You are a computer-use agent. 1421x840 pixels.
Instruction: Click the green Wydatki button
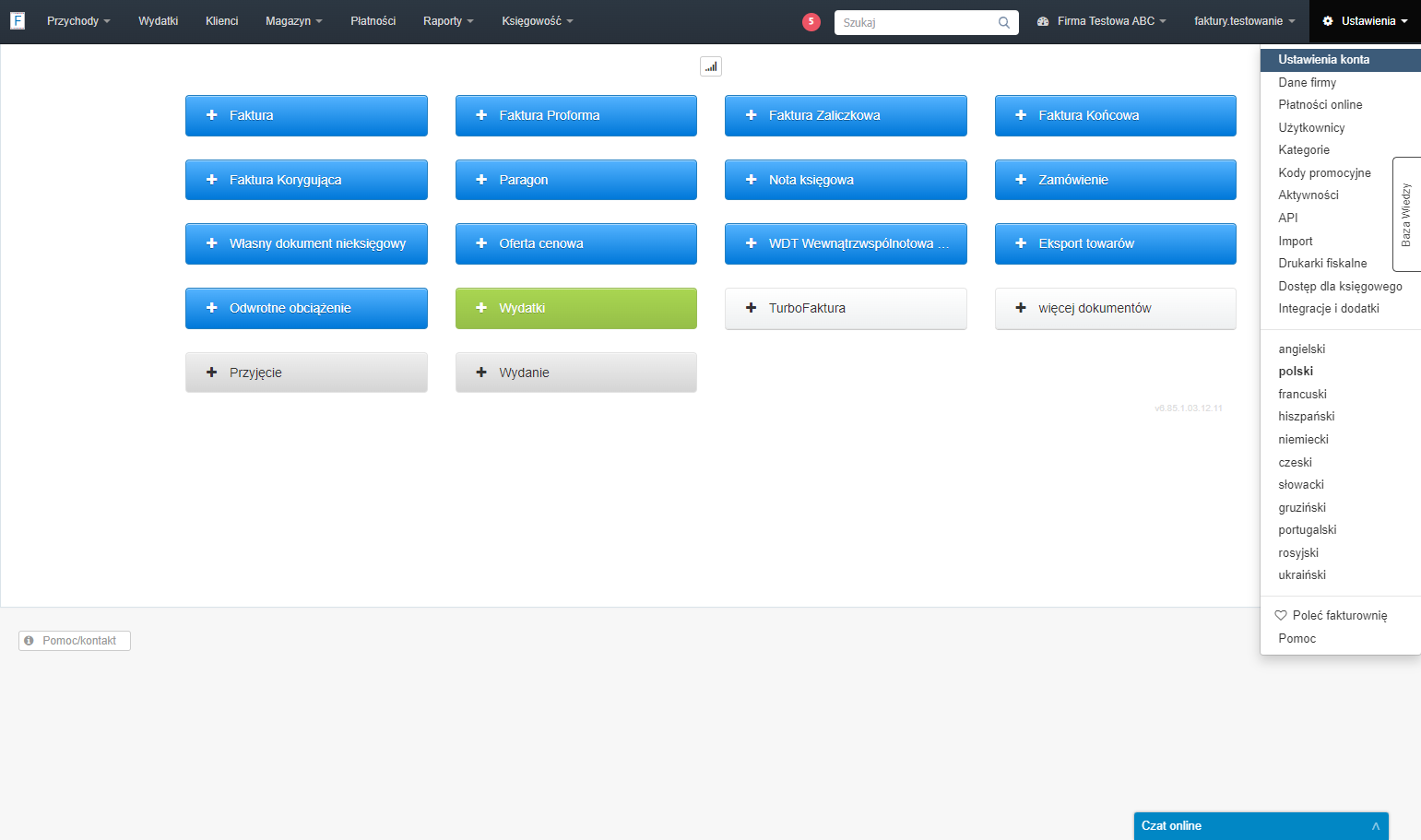pyautogui.click(x=576, y=308)
